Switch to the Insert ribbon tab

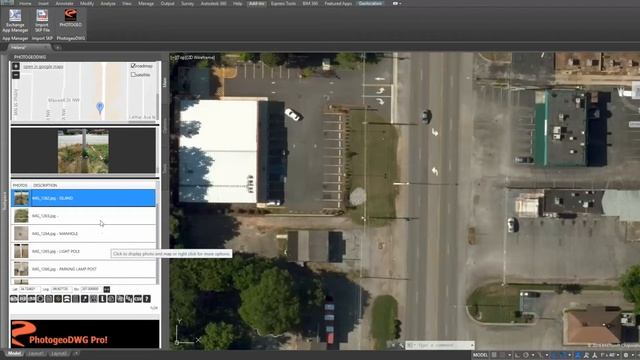pyautogui.click(x=43, y=3)
